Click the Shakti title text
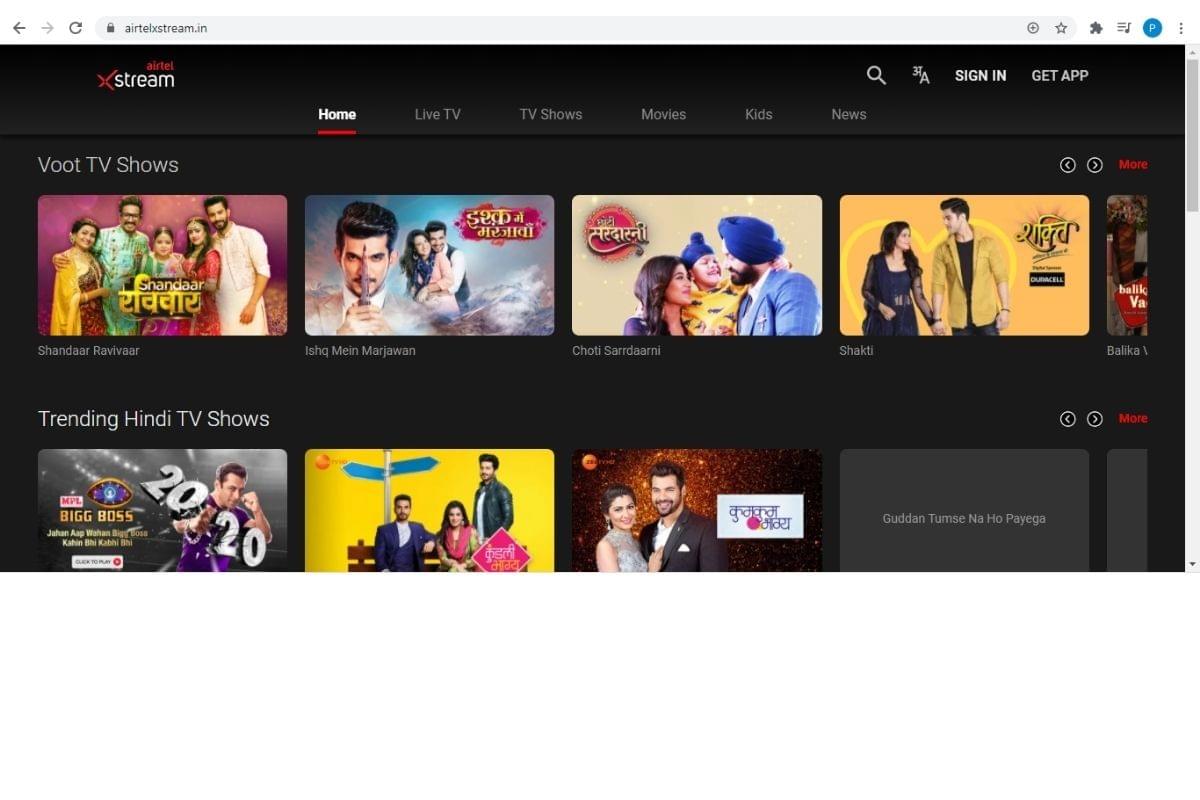1200x800 pixels. click(x=856, y=351)
